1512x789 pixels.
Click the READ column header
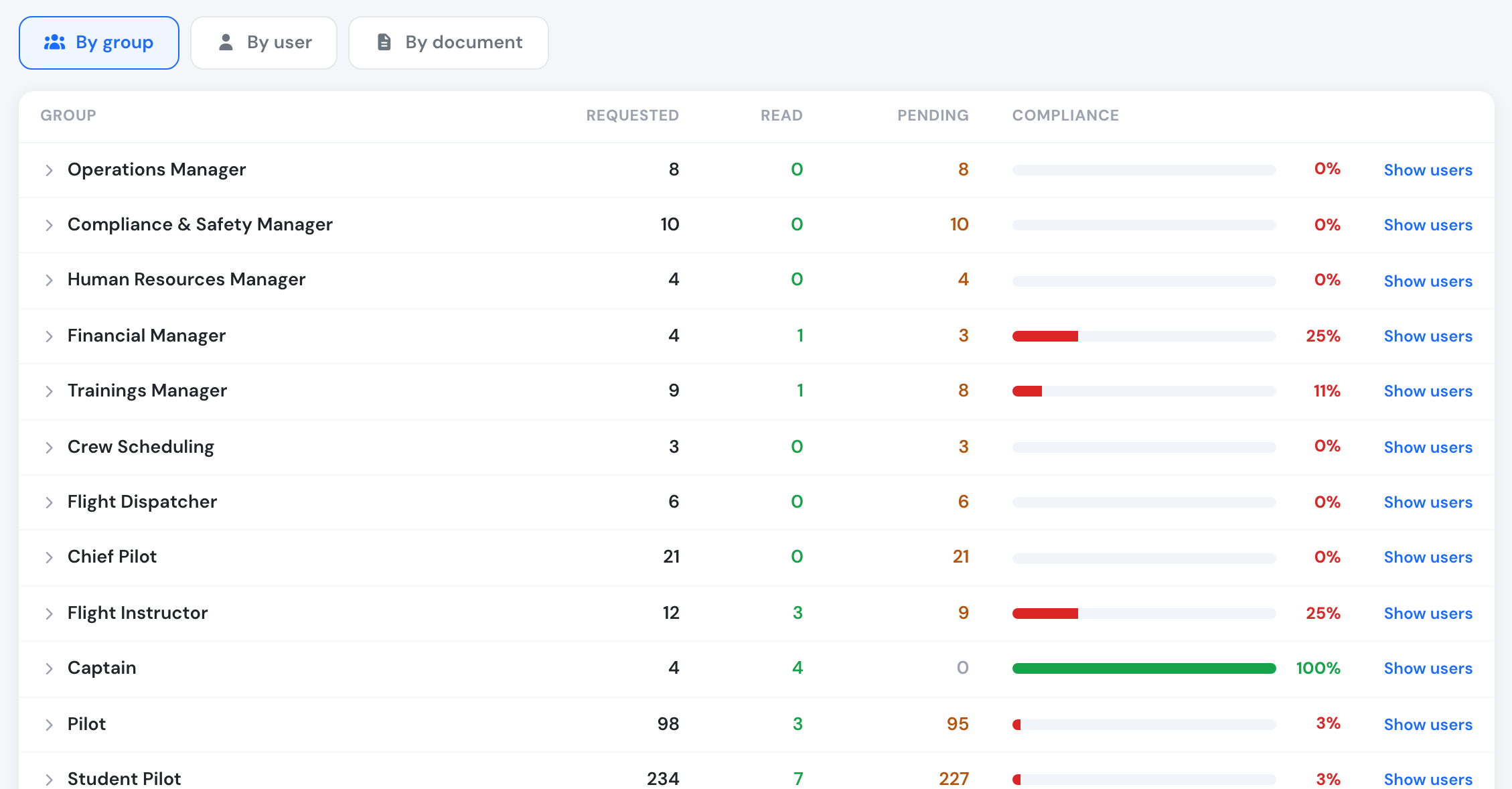click(x=781, y=115)
